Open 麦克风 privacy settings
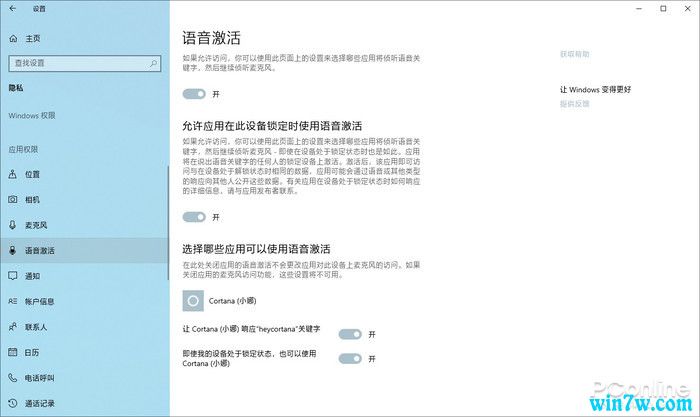 point(85,225)
